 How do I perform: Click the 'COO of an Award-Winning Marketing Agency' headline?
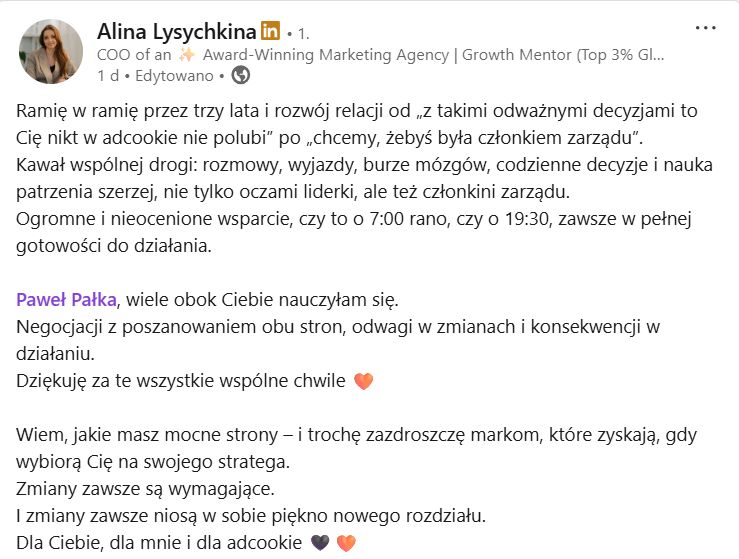[380, 55]
